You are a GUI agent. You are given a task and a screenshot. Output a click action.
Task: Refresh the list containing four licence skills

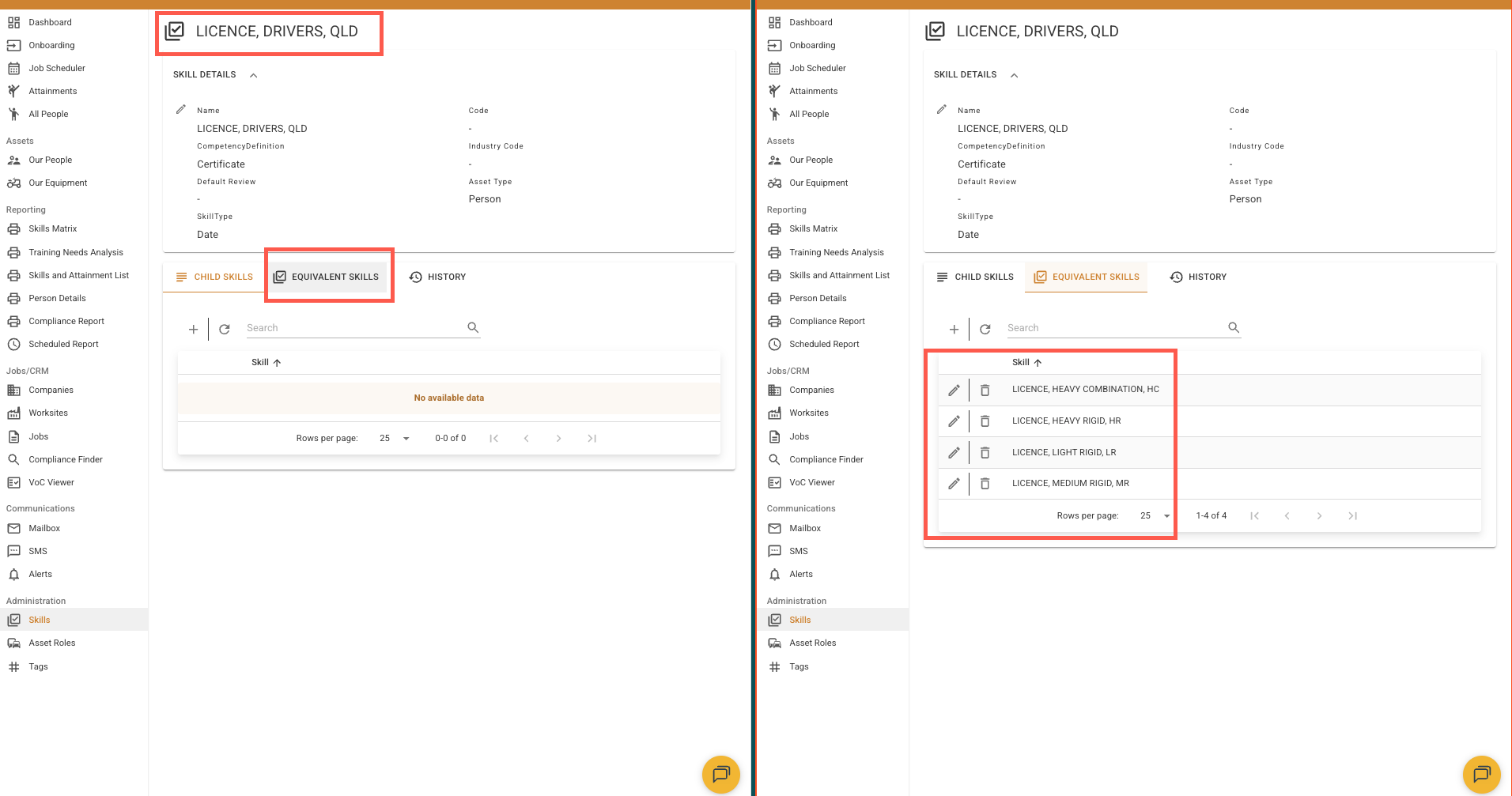[985, 329]
